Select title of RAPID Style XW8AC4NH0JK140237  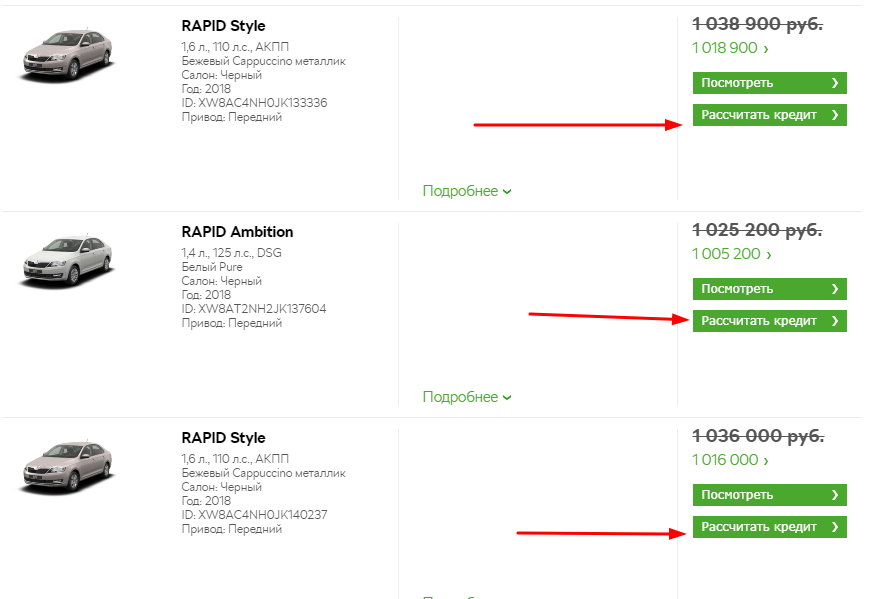(x=223, y=438)
